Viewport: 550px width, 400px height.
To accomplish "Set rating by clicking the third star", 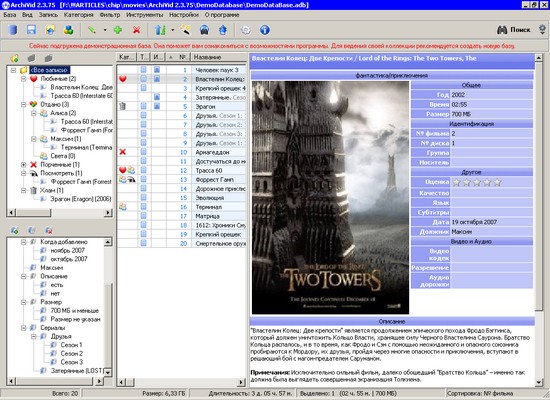I will point(477,182).
